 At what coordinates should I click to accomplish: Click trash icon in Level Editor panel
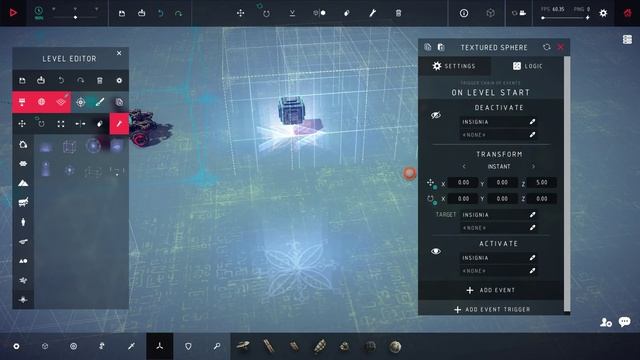point(100,80)
